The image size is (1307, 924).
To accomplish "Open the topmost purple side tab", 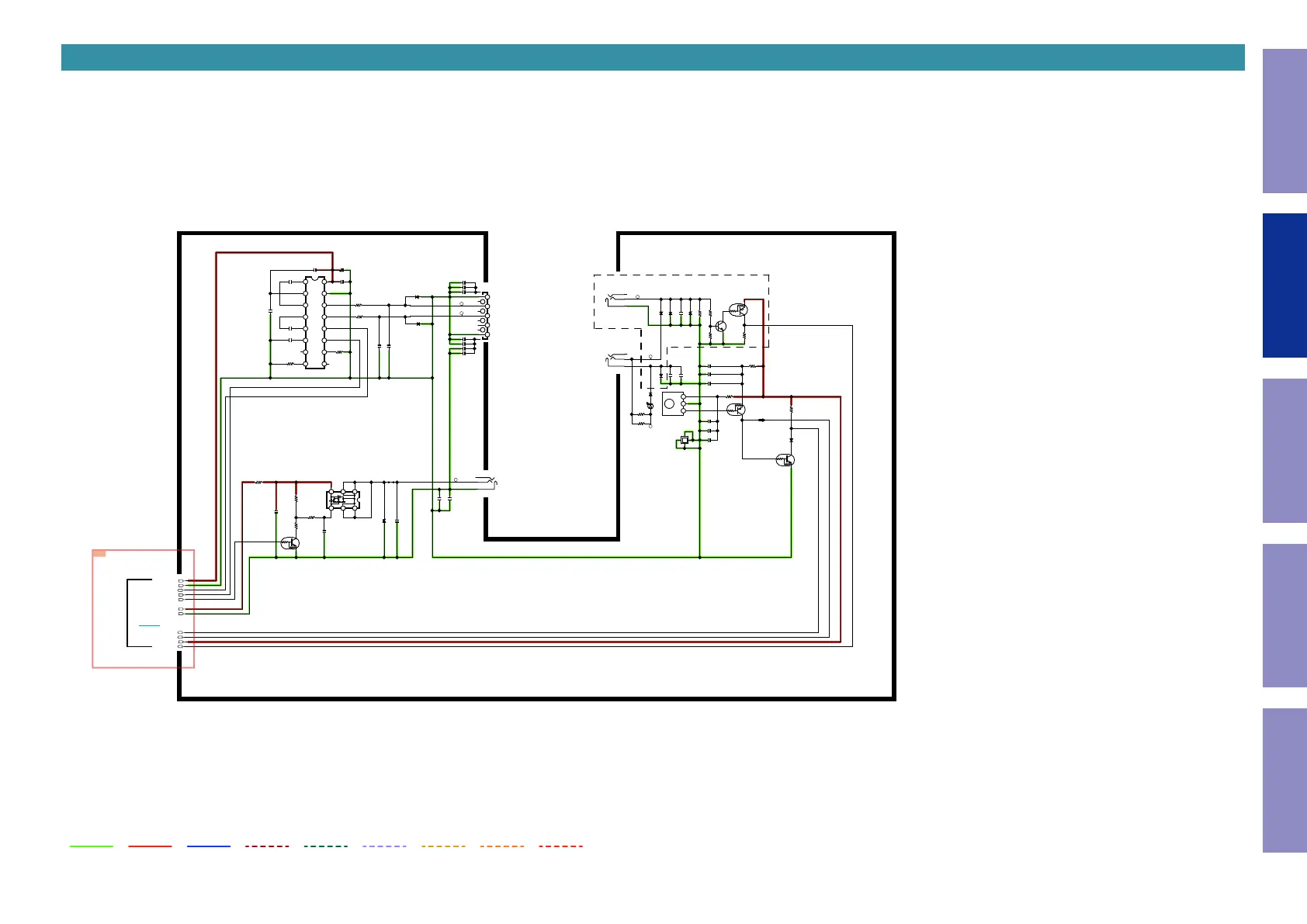I will [1284, 121].
